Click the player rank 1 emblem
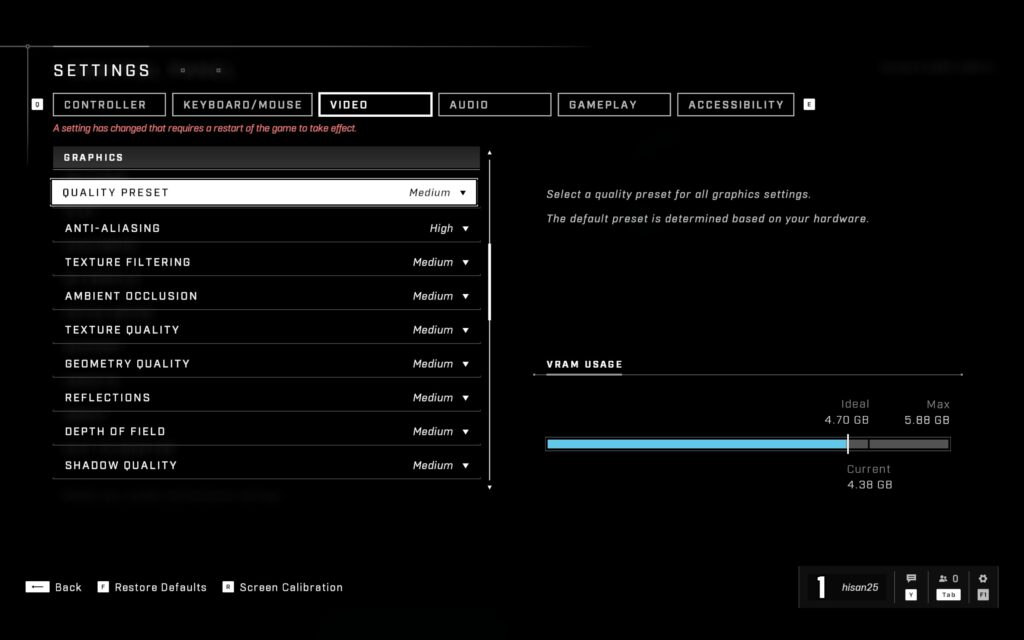Viewport: 1024px width, 640px height. (821, 588)
